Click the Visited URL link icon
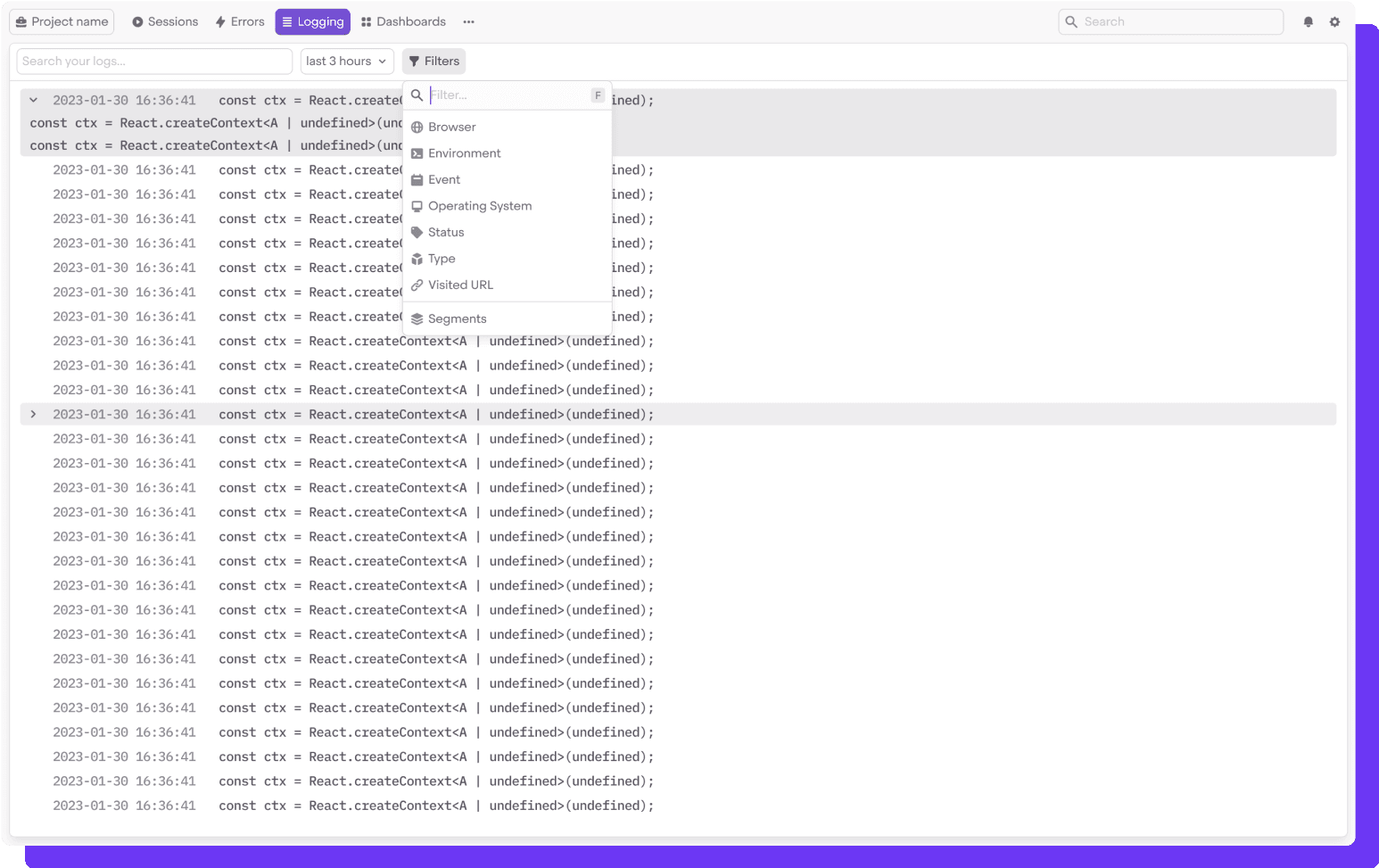Screen dimensions: 1379x868 [x=417, y=285]
